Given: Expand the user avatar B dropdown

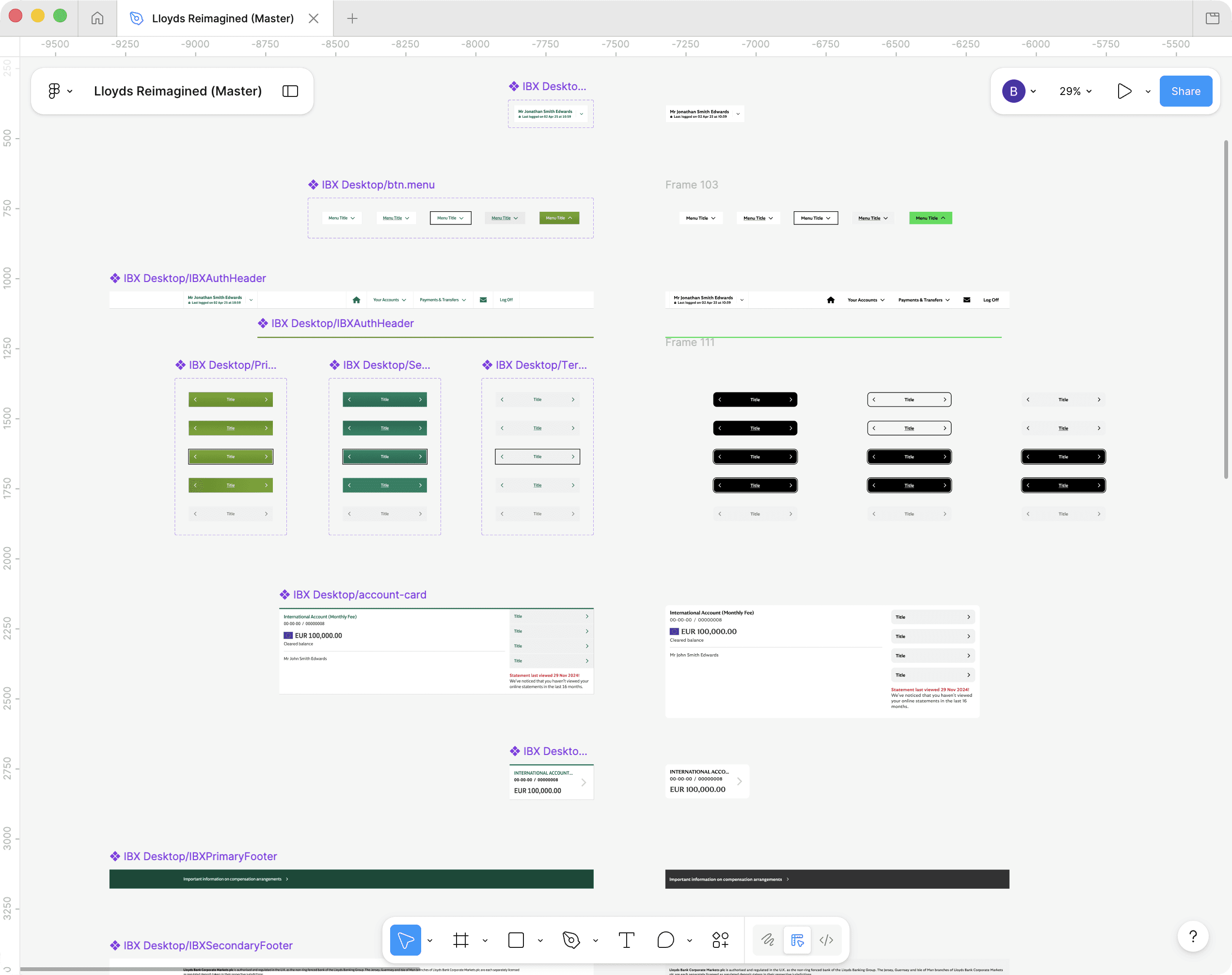Looking at the screenshot, I should (1033, 91).
